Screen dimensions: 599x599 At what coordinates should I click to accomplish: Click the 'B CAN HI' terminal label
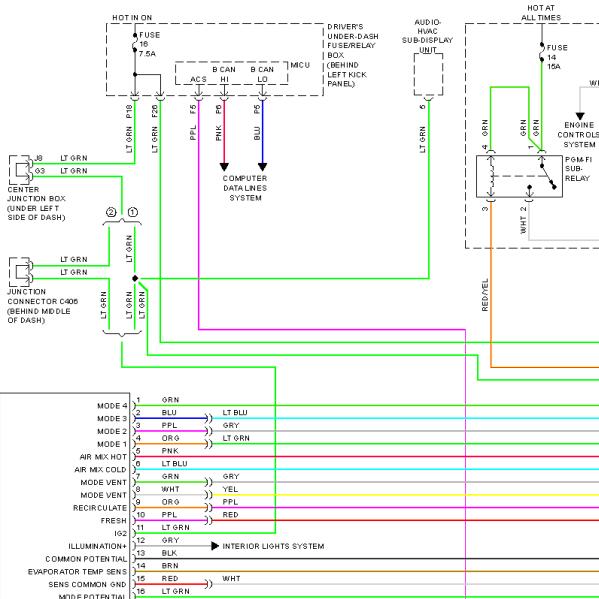tap(224, 74)
